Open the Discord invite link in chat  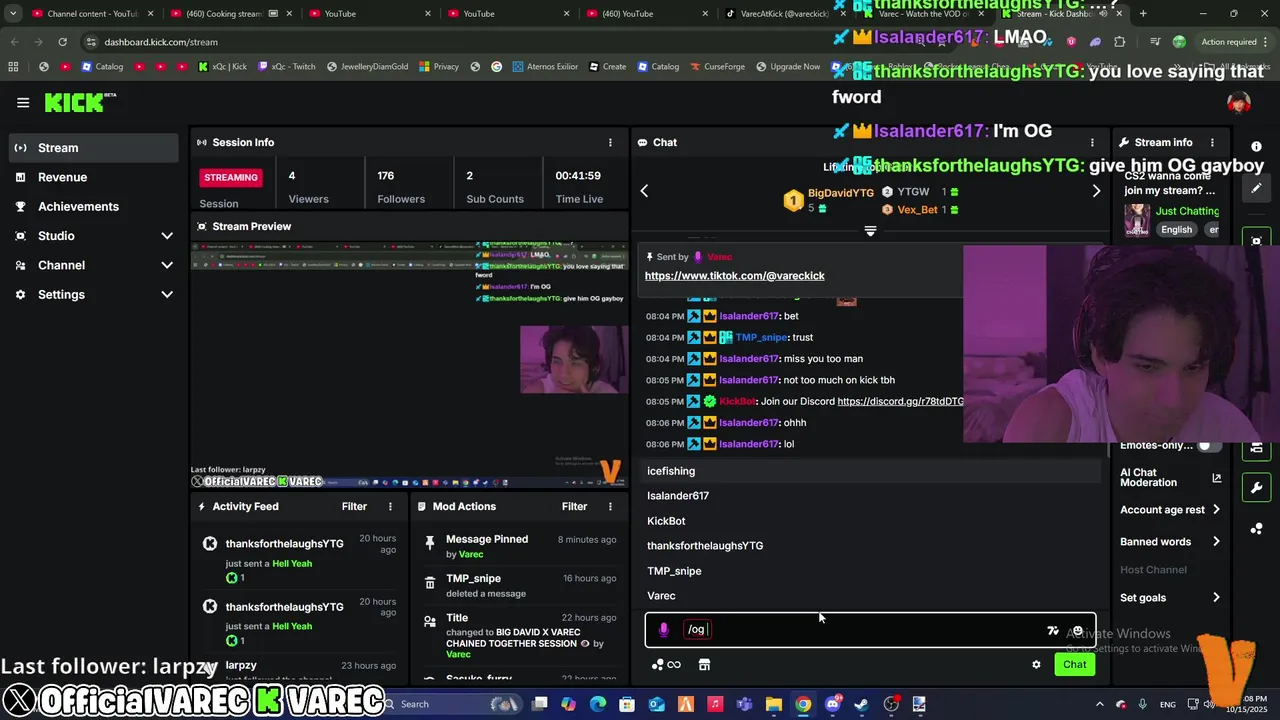point(900,402)
